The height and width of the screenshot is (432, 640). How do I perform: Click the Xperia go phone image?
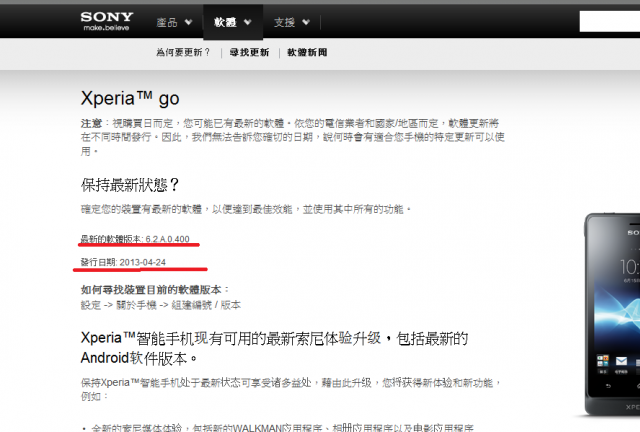612,314
